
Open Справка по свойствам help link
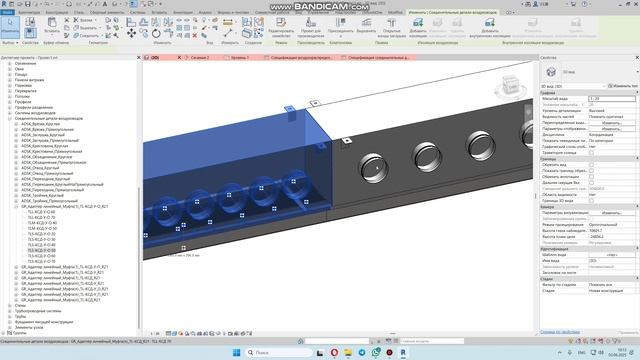click(x=560, y=332)
